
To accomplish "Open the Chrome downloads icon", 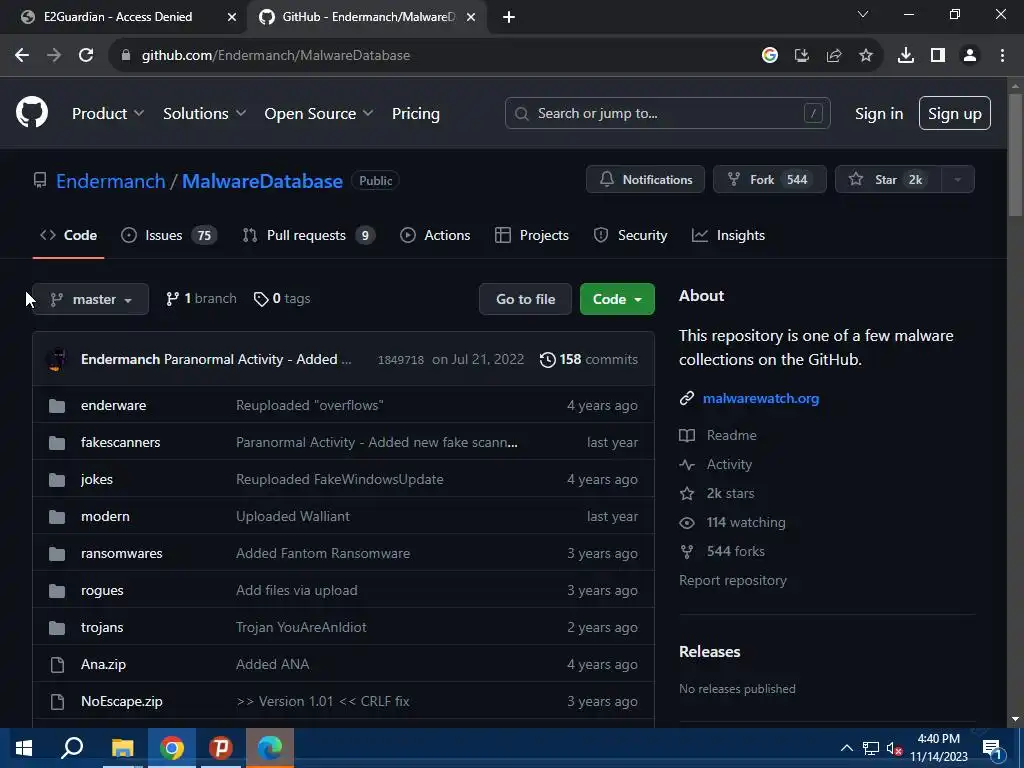I will click(905, 55).
